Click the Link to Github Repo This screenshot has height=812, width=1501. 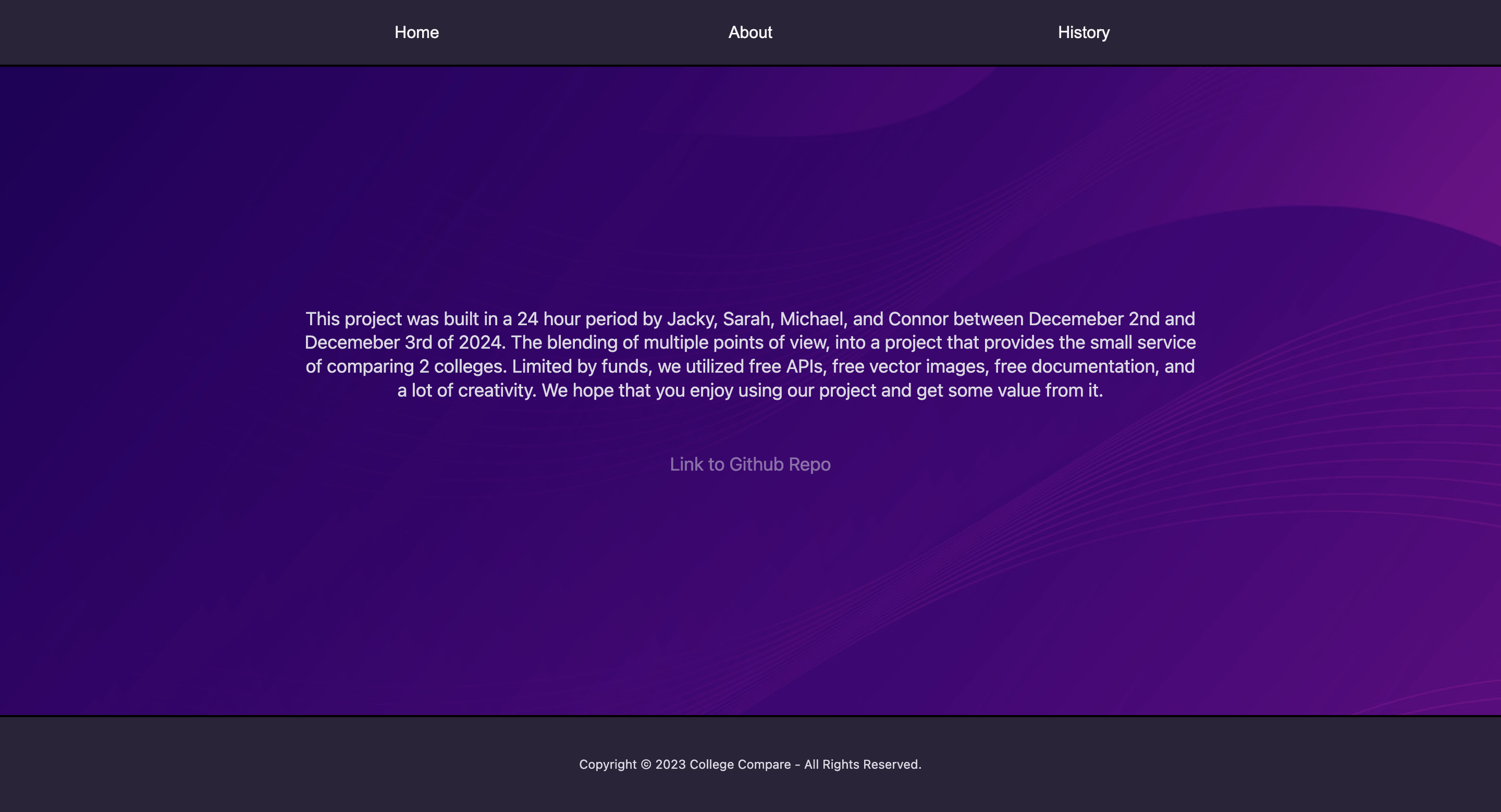pyautogui.click(x=750, y=464)
